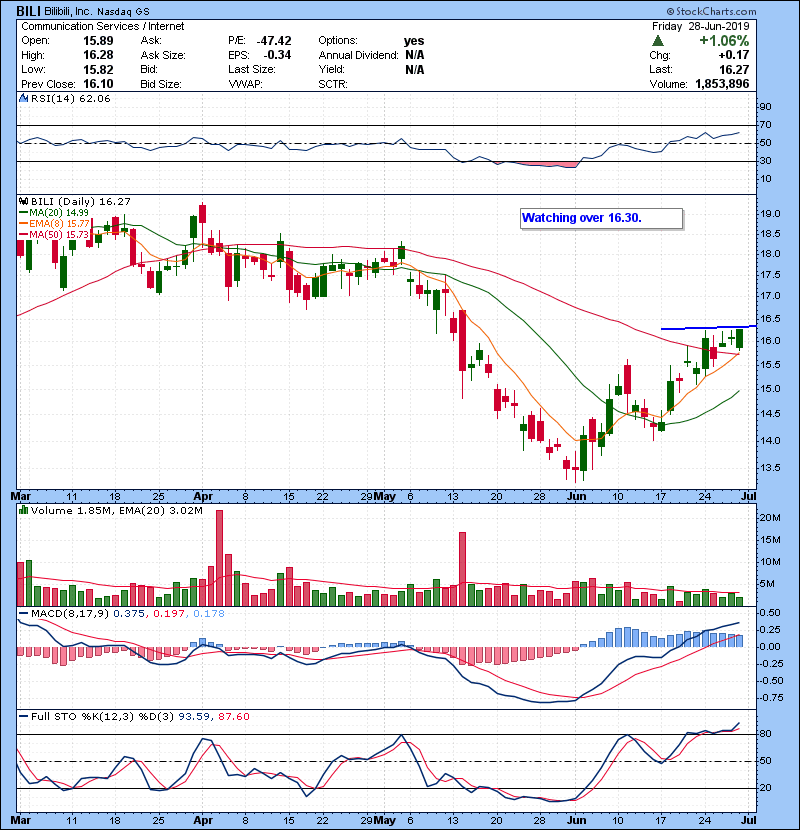The image size is (800, 830).
Task: Click the RSI indicator legend icon
Action: (x=24, y=98)
